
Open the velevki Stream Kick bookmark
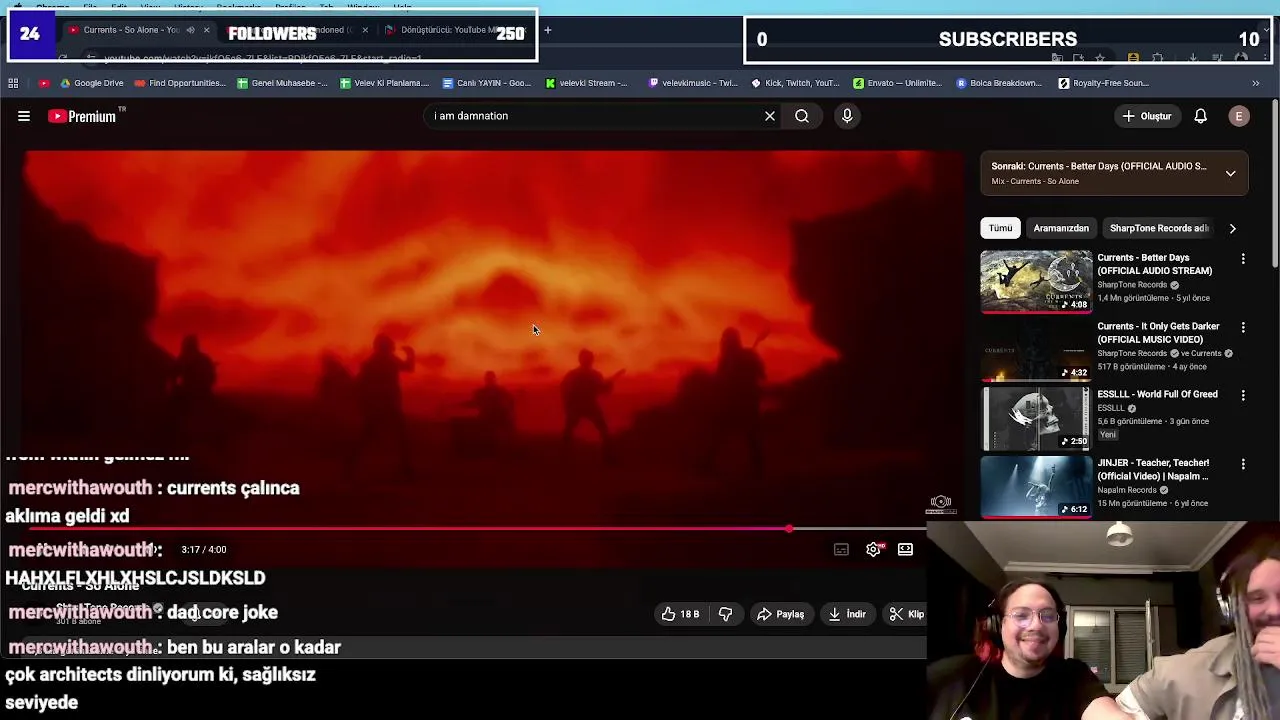[x=586, y=83]
